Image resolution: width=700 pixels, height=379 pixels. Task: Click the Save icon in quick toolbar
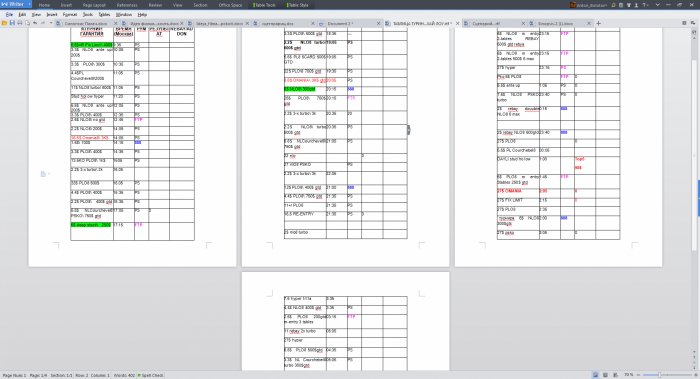tap(12, 23)
